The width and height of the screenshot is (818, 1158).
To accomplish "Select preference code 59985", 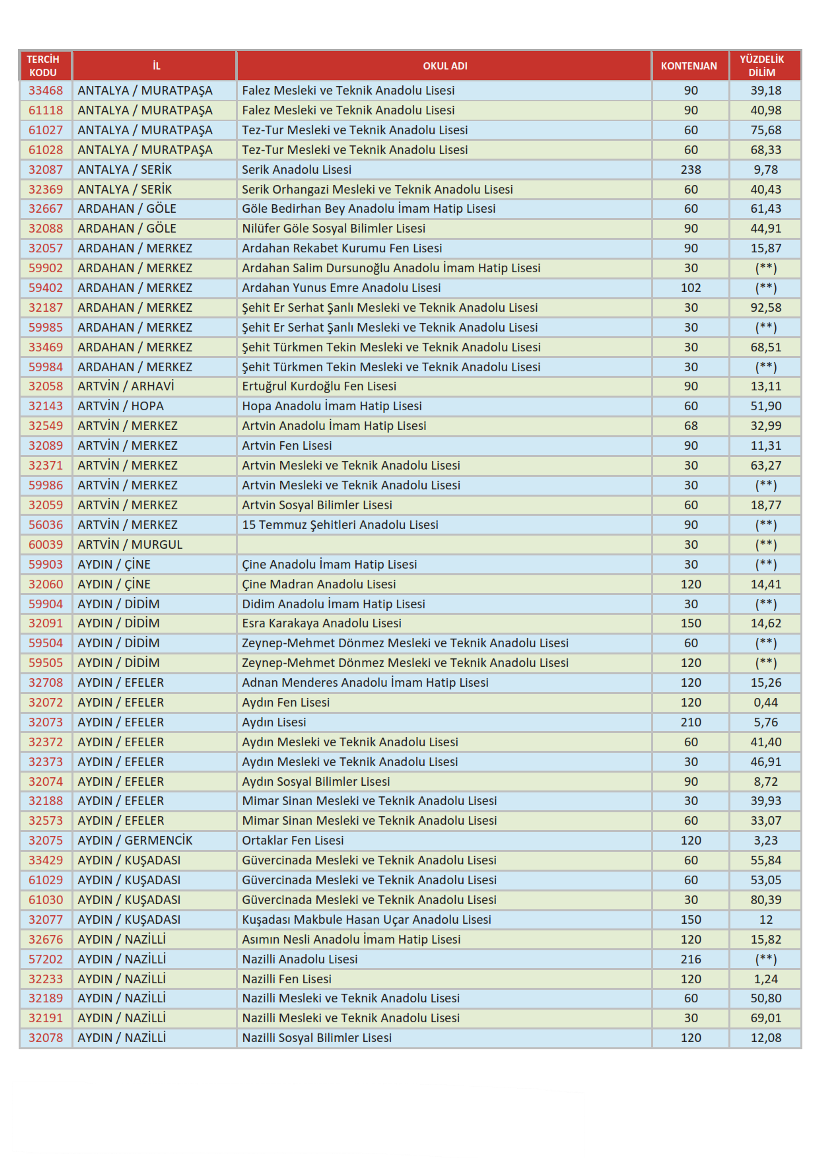I will coord(46,327).
